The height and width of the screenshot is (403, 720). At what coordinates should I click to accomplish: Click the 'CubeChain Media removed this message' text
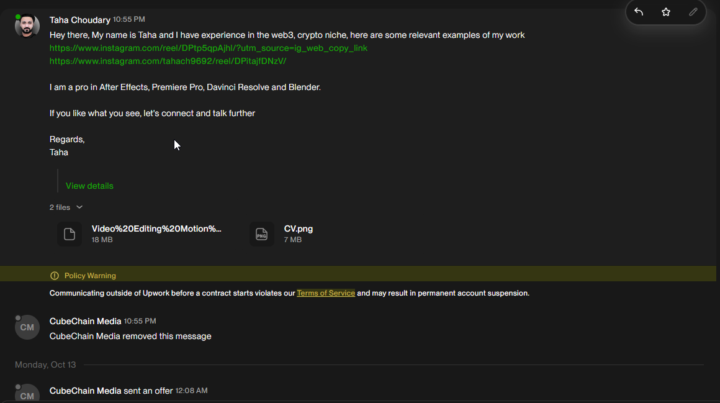(x=130, y=336)
